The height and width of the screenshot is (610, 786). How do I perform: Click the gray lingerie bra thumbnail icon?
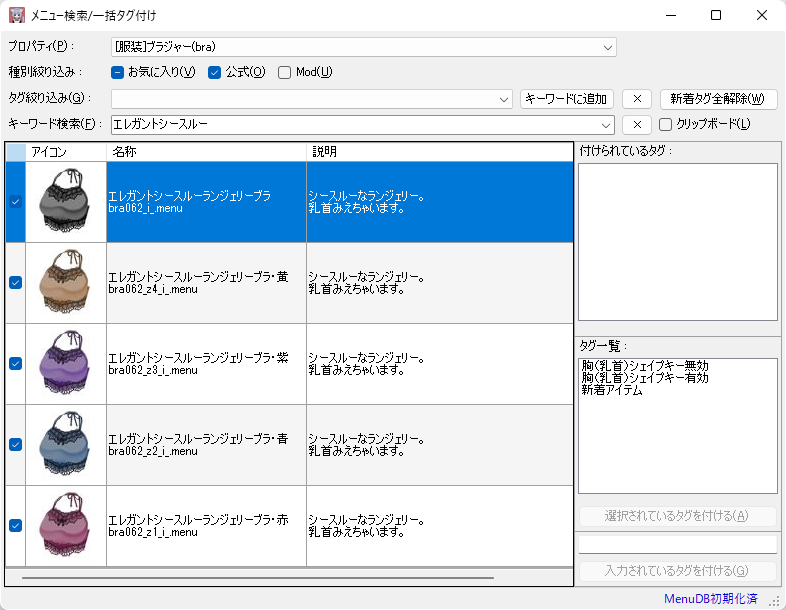(x=65, y=202)
